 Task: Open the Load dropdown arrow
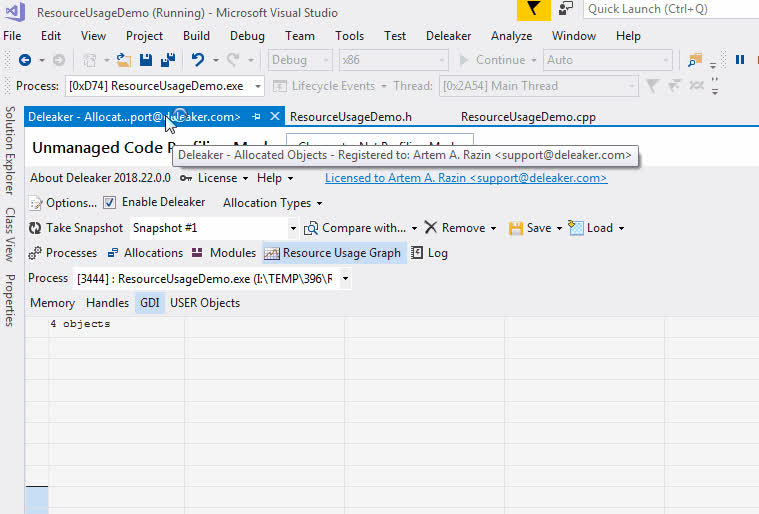coord(622,228)
